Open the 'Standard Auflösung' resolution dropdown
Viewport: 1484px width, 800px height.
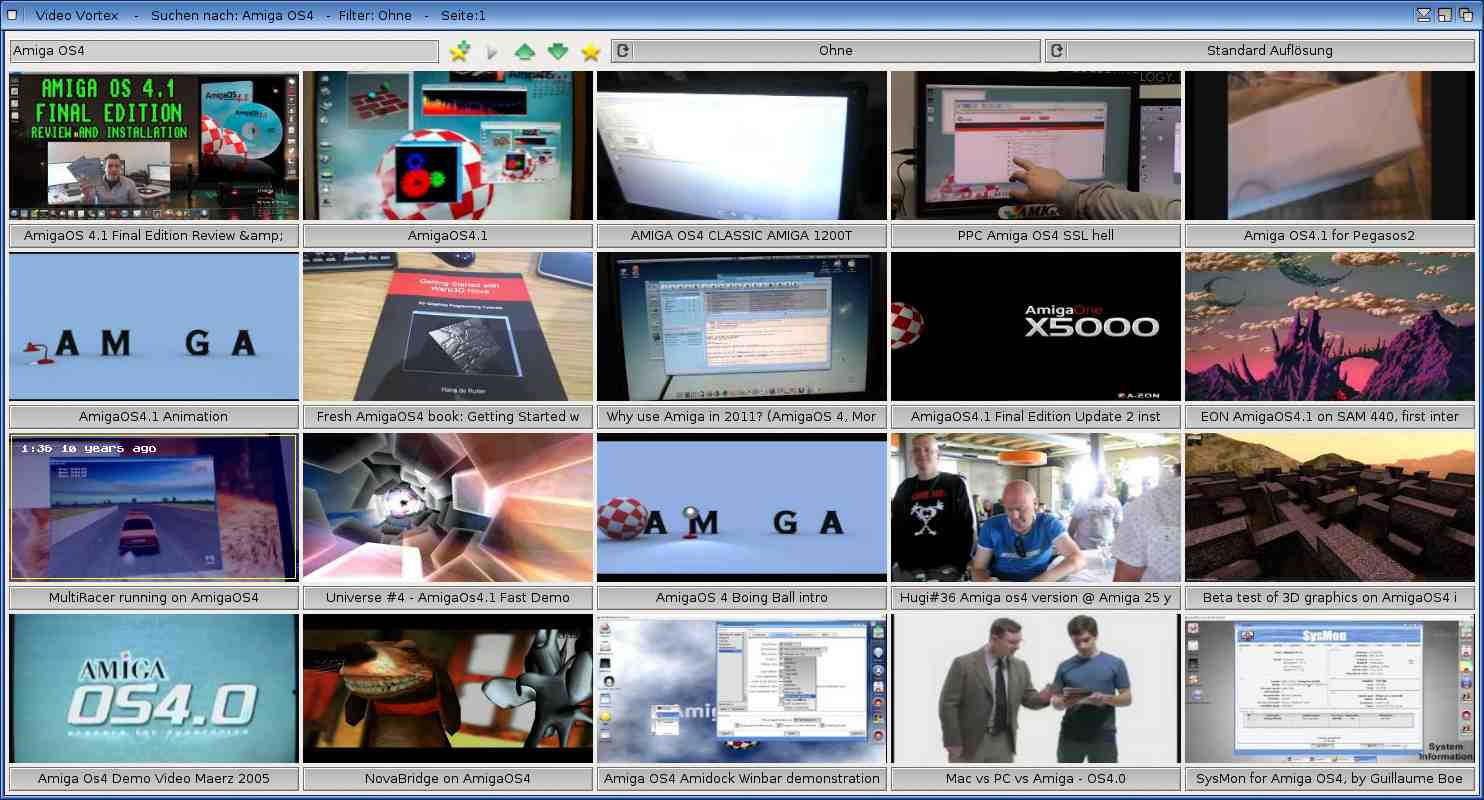[x=1269, y=51]
